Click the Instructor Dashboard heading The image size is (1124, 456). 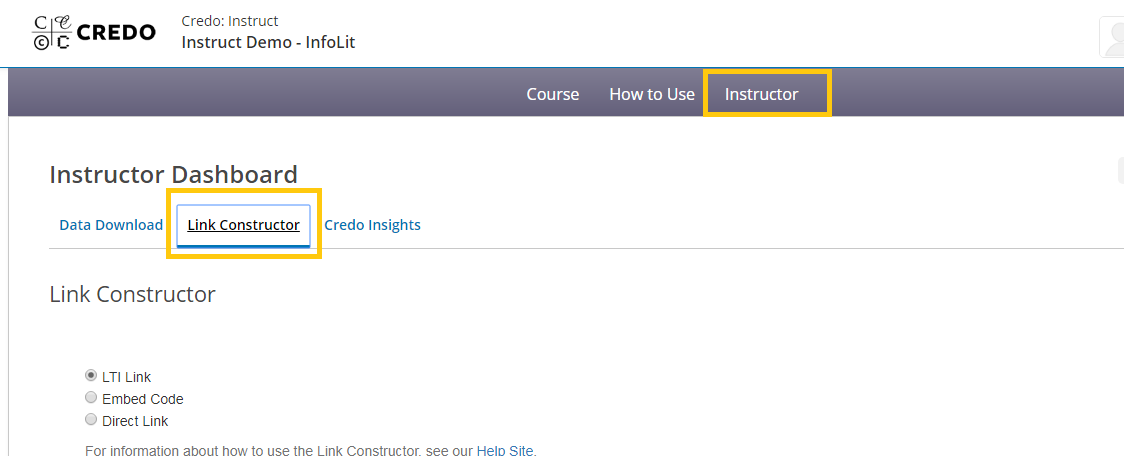[x=173, y=174]
